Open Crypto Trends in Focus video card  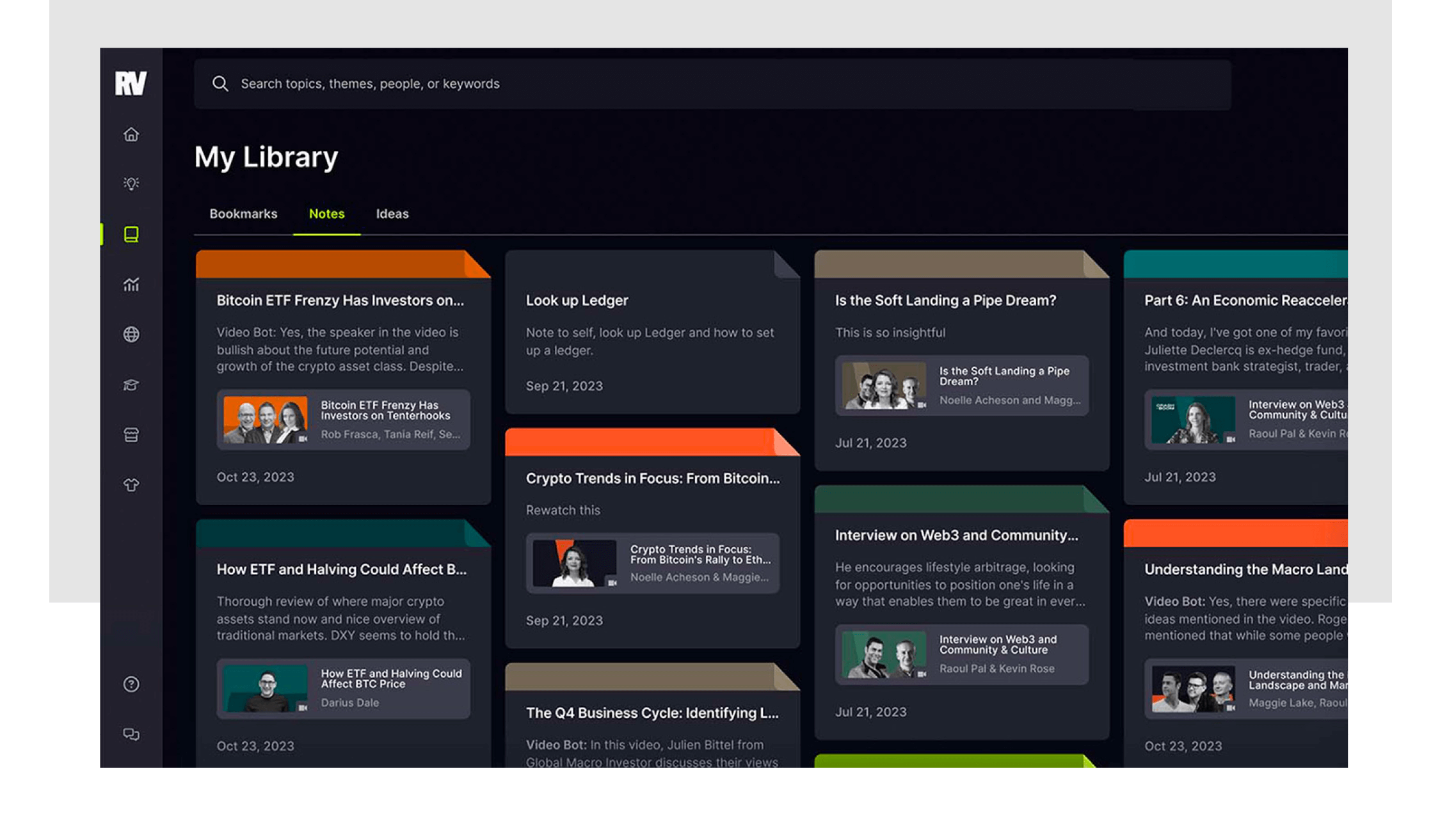[x=652, y=563]
